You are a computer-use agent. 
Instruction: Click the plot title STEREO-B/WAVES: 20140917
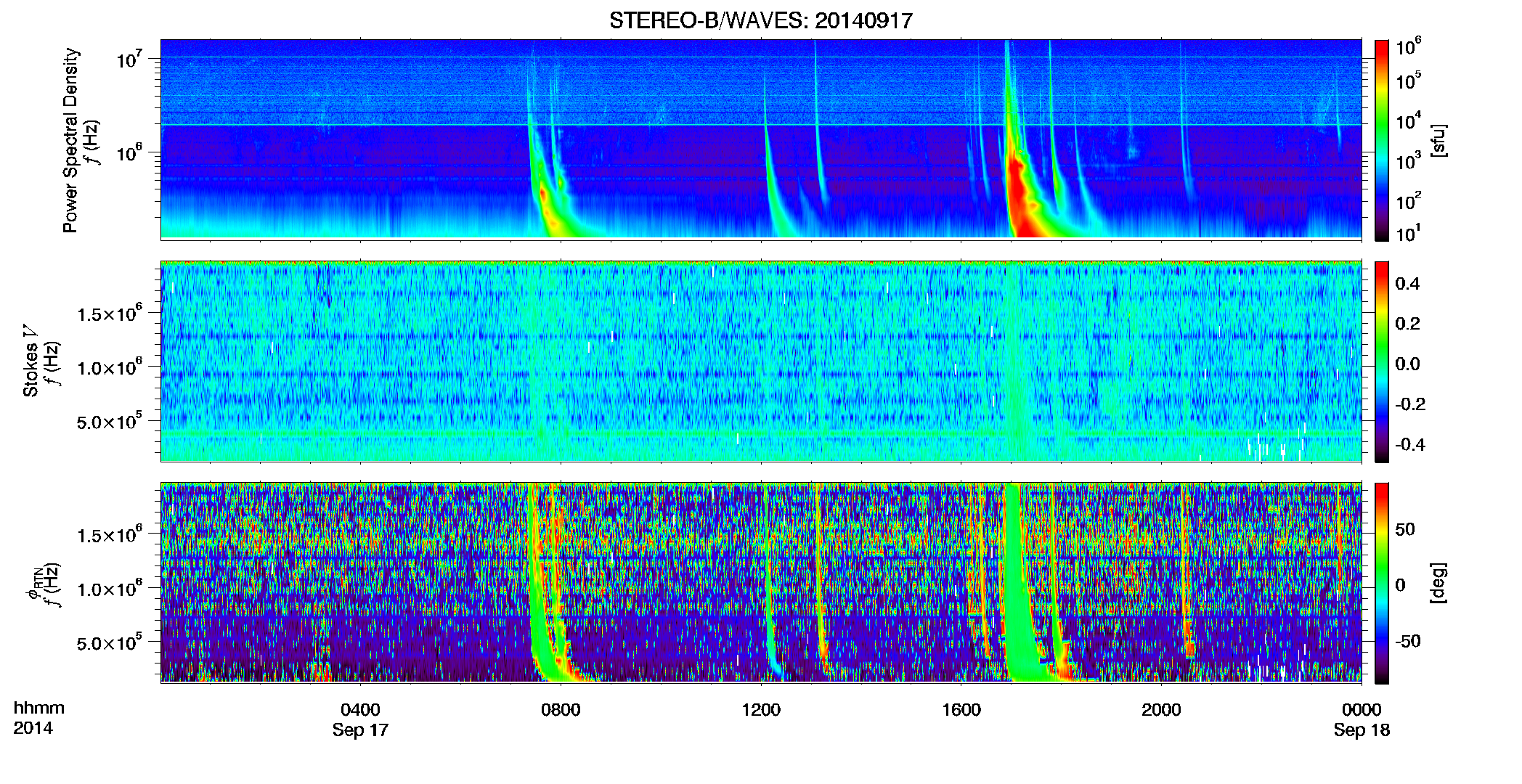760,20
